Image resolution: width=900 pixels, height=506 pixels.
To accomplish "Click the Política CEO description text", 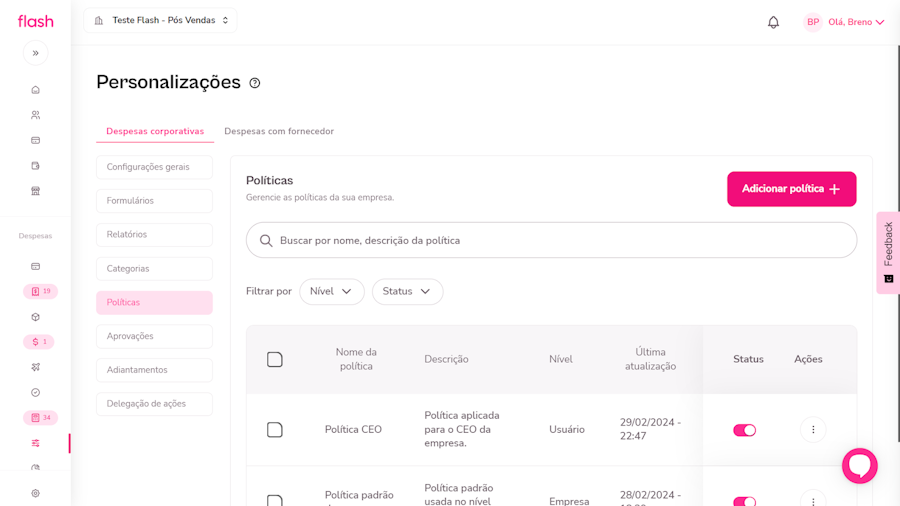I will coord(462,429).
